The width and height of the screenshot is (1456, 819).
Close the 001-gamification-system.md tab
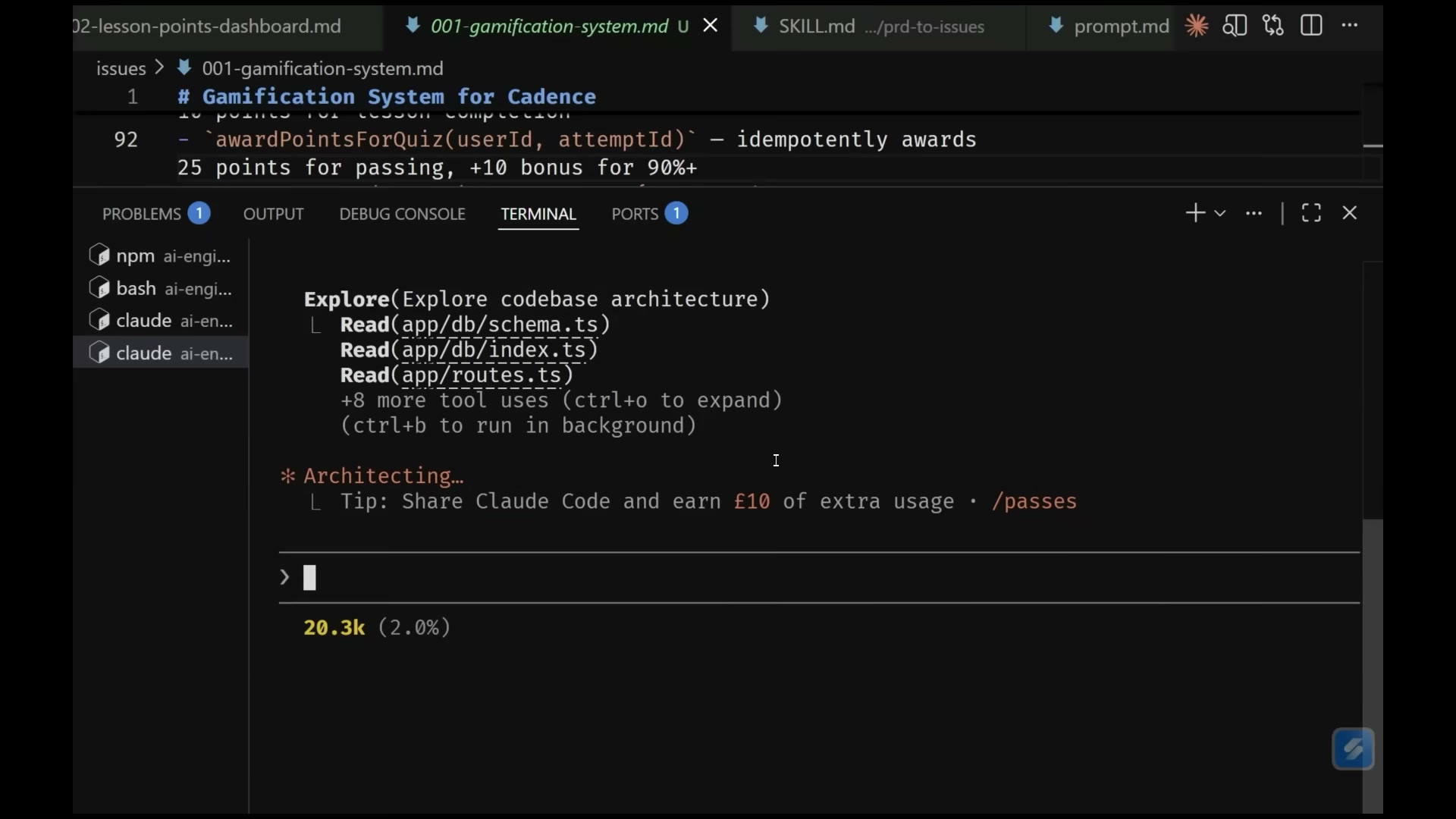point(711,26)
